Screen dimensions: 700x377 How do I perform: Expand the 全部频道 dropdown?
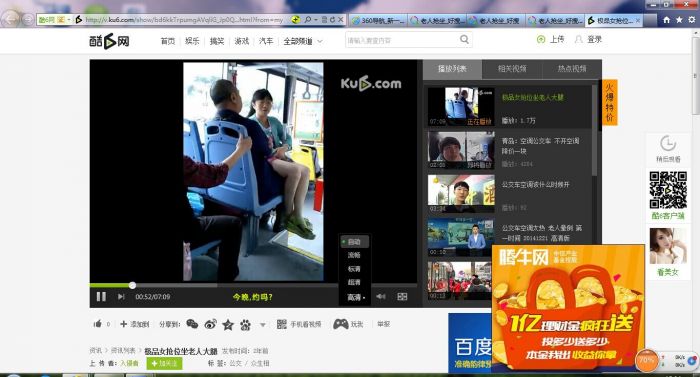303,41
